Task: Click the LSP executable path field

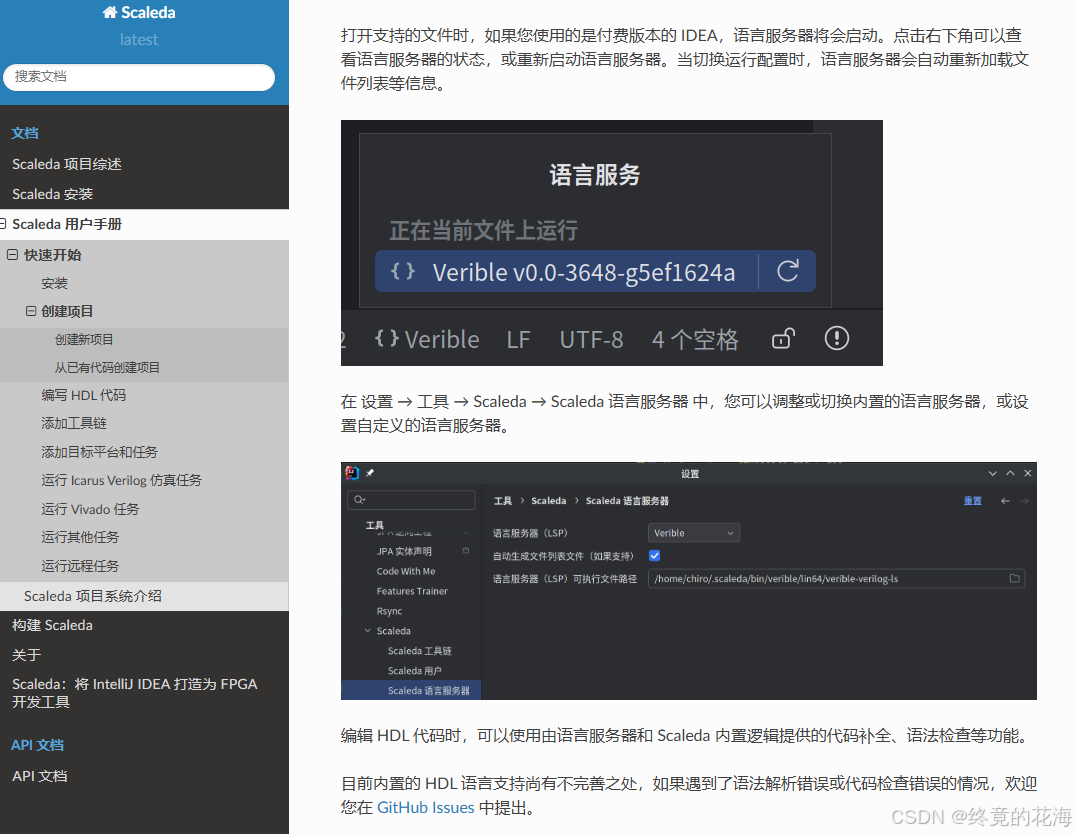Action: (x=836, y=579)
